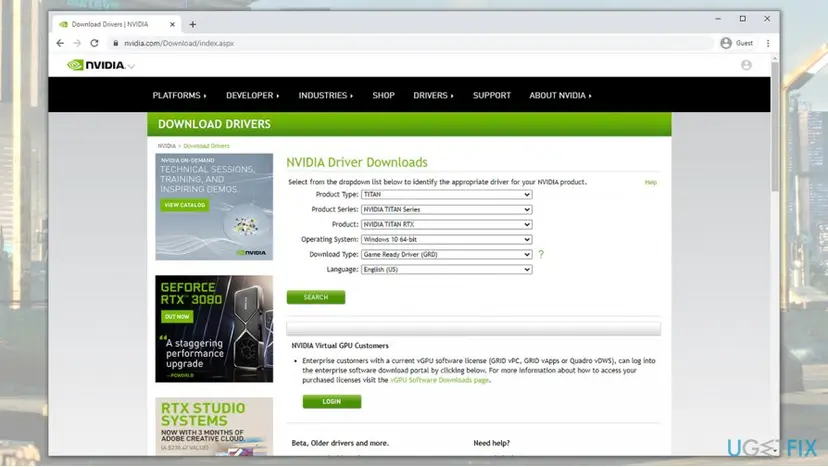Go to the SUPPORT page
Image resolution: width=828 pixels, height=467 pixels.
pyautogui.click(x=492, y=96)
